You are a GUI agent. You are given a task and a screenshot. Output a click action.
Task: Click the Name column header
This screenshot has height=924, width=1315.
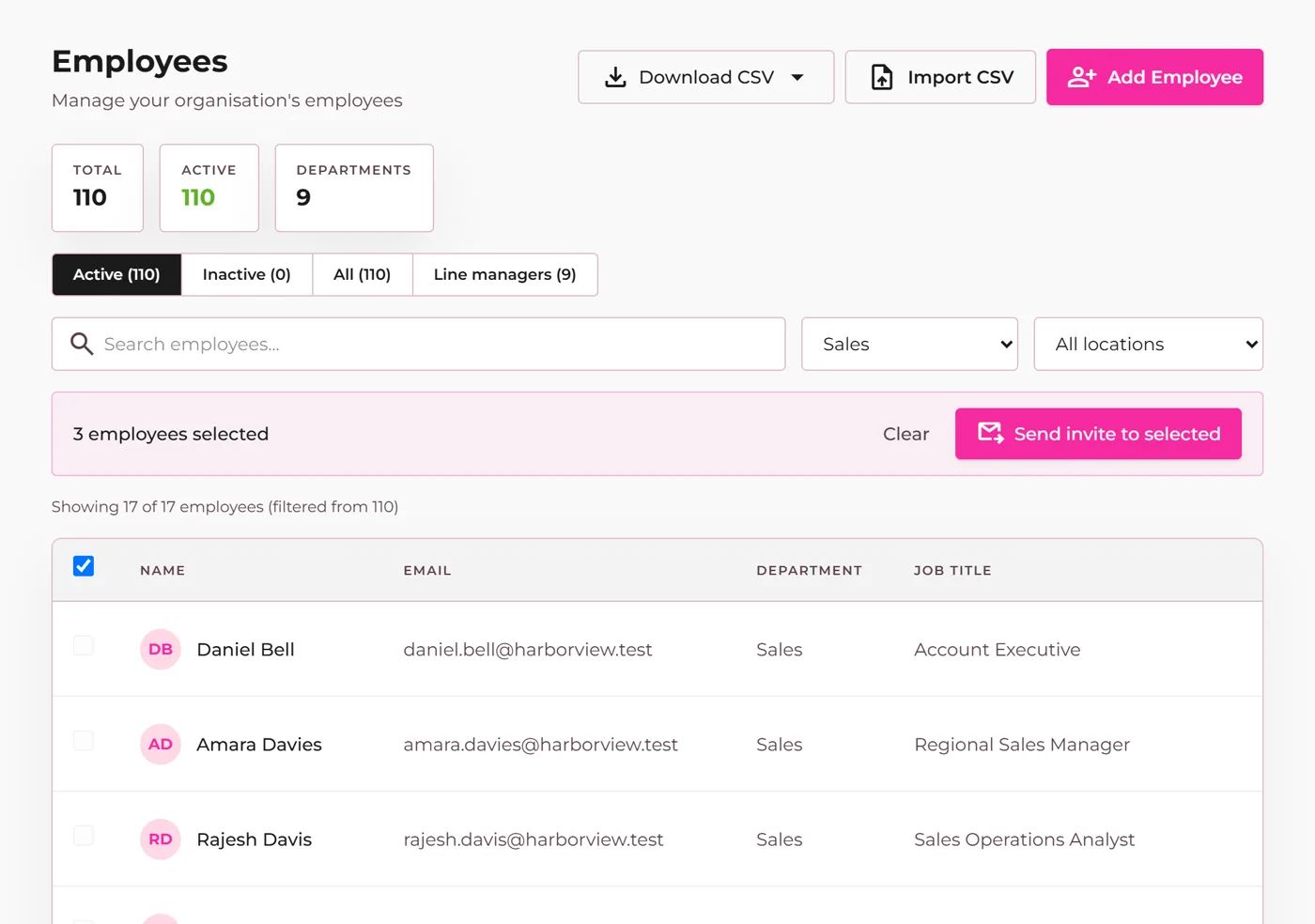[x=162, y=570]
